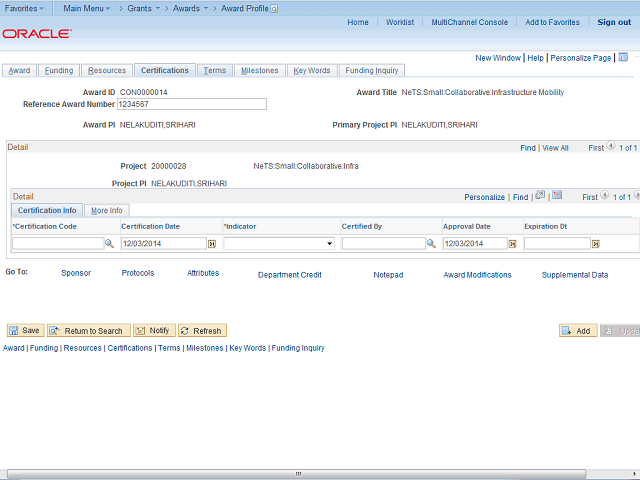Click the Certified By input field
640x480 pixels.
[x=384, y=244]
